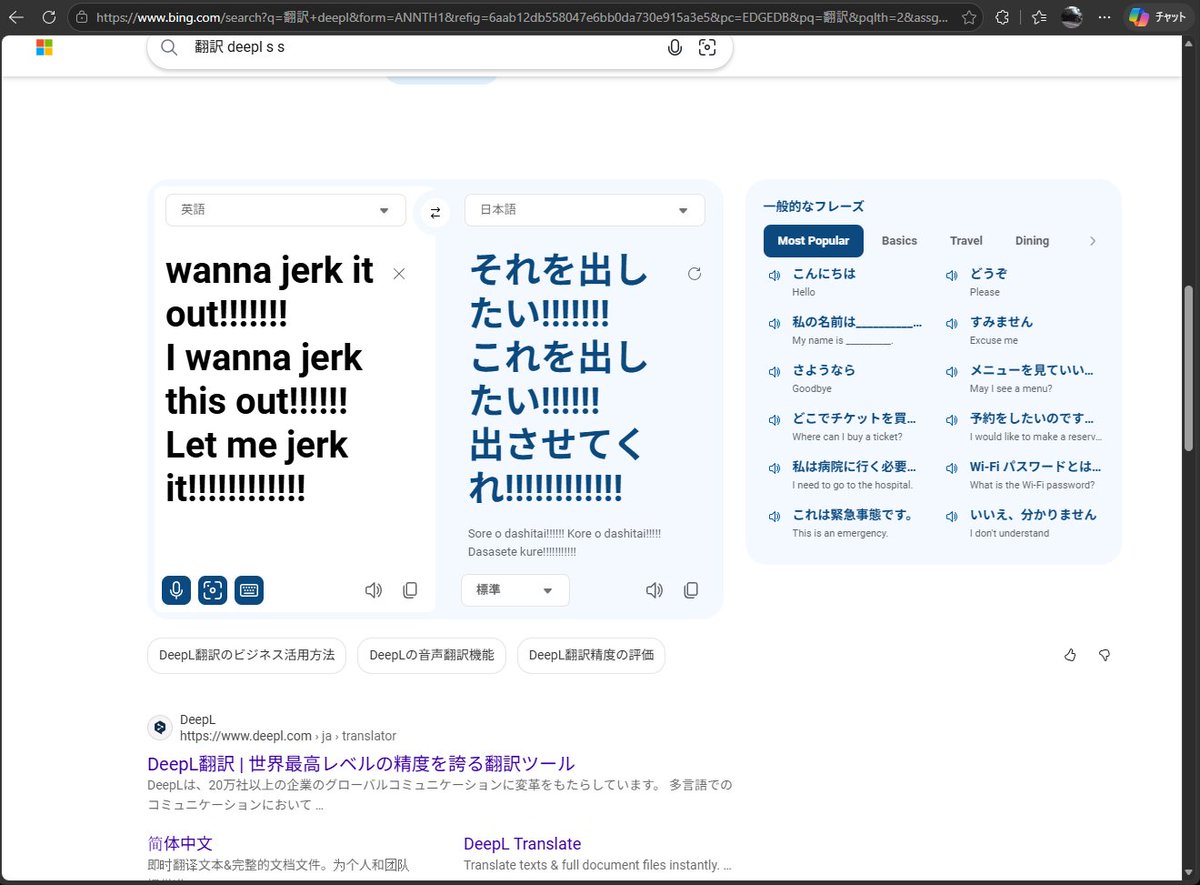This screenshot has width=1200, height=885.
Task: Copy the Japanese translation
Action: pos(691,590)
